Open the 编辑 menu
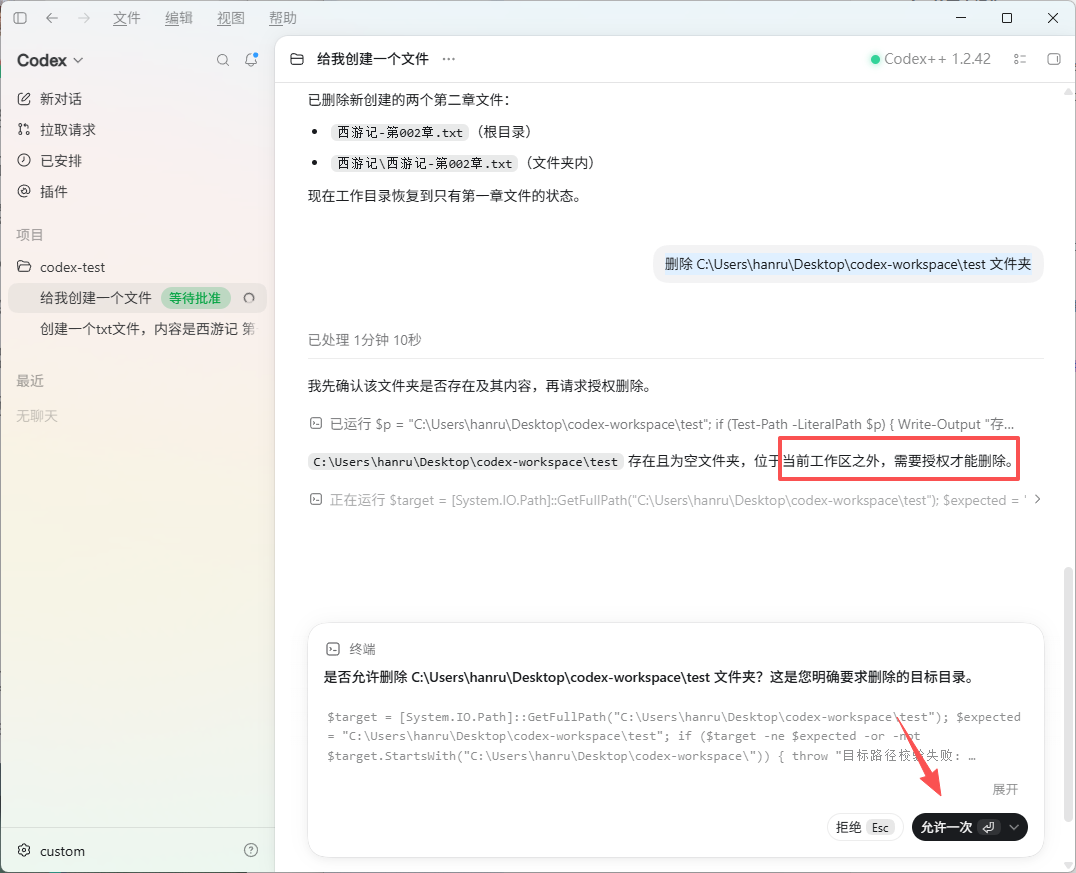Screen dimensions: 1076x873 click(x=178, y=18)
